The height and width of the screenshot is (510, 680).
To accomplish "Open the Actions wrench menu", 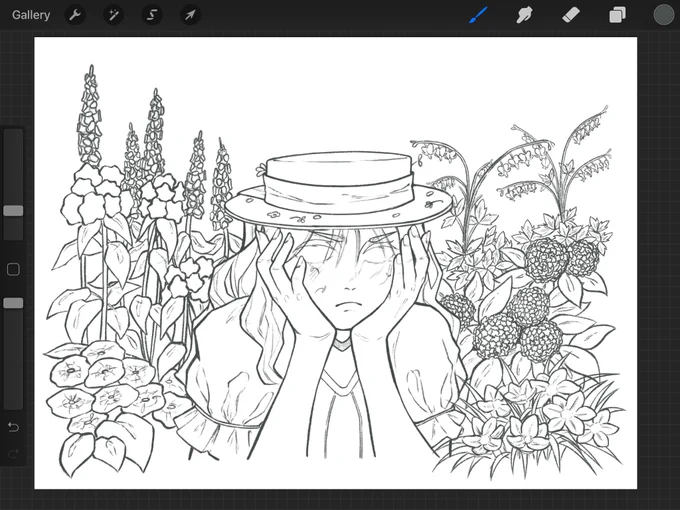I will point(75,15).
